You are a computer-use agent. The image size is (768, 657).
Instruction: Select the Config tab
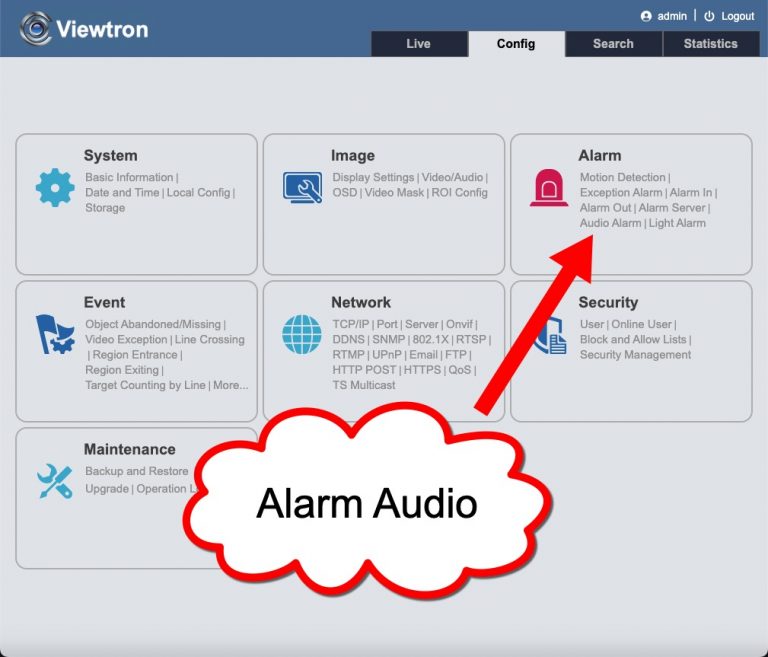coord(516,44)
